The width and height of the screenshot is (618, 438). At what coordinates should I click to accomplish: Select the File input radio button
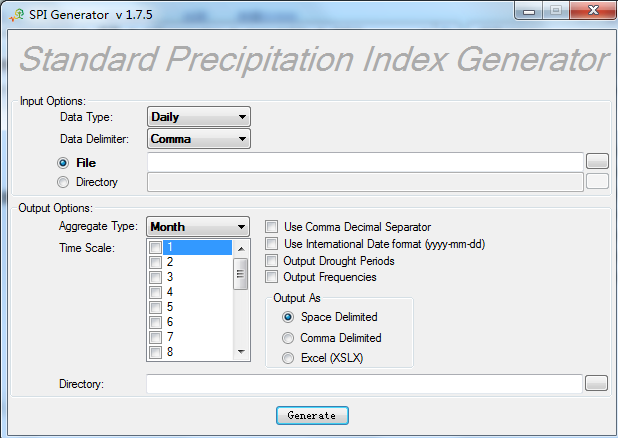click(64, 162)
